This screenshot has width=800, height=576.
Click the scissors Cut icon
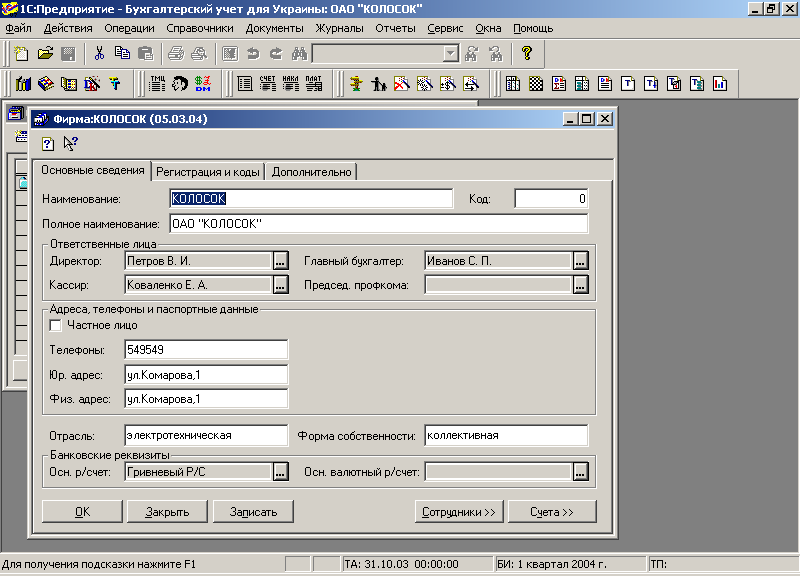point(99,53)
